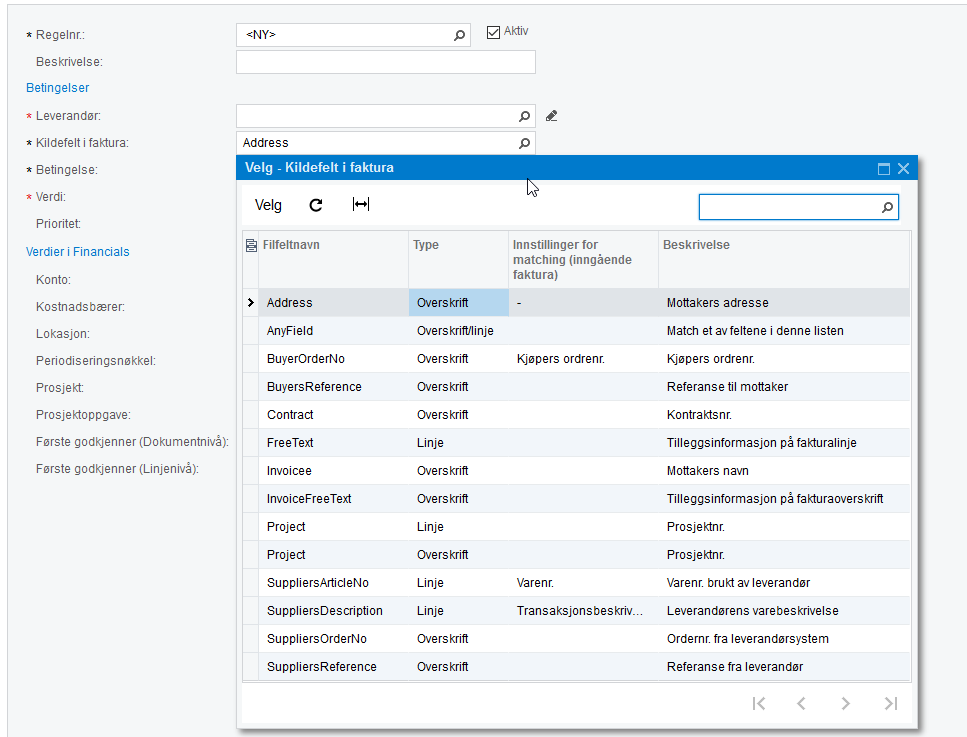Sort by the Filfeltnavn column header
The image size is (967, 737).
291,245
